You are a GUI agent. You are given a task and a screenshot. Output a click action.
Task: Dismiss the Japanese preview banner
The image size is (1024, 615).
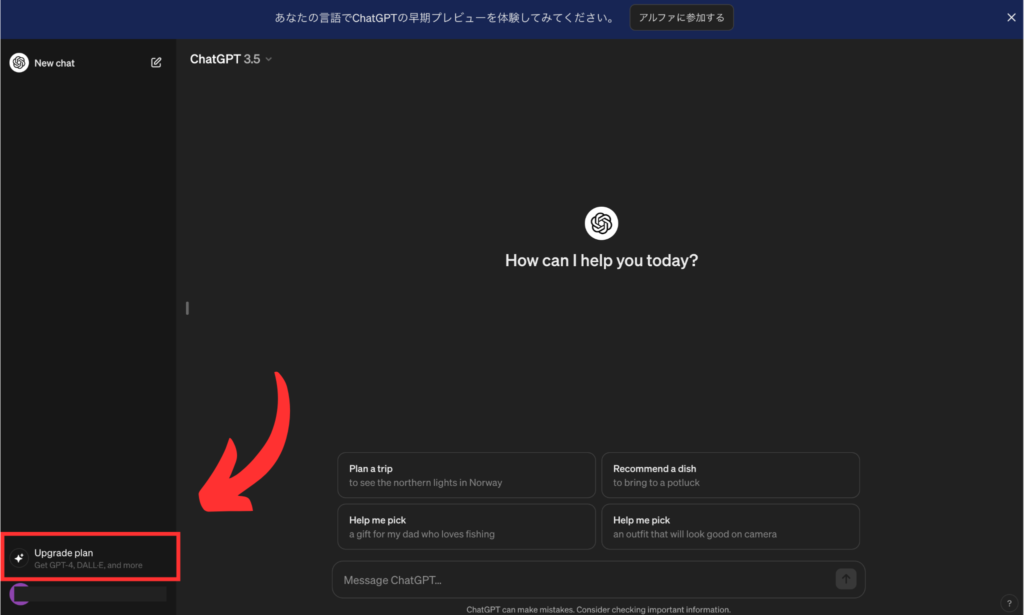pos(1011,18)
